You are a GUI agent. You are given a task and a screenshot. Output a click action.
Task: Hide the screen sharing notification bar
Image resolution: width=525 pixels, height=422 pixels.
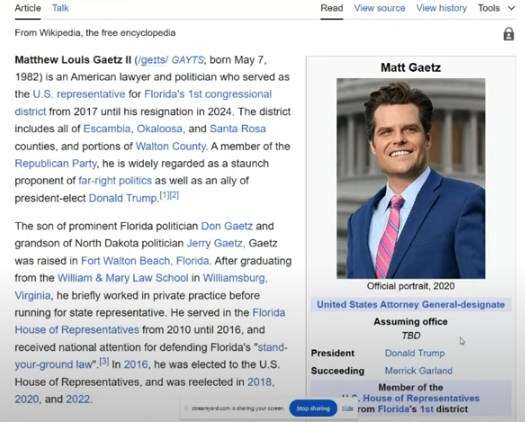point(348,408)
